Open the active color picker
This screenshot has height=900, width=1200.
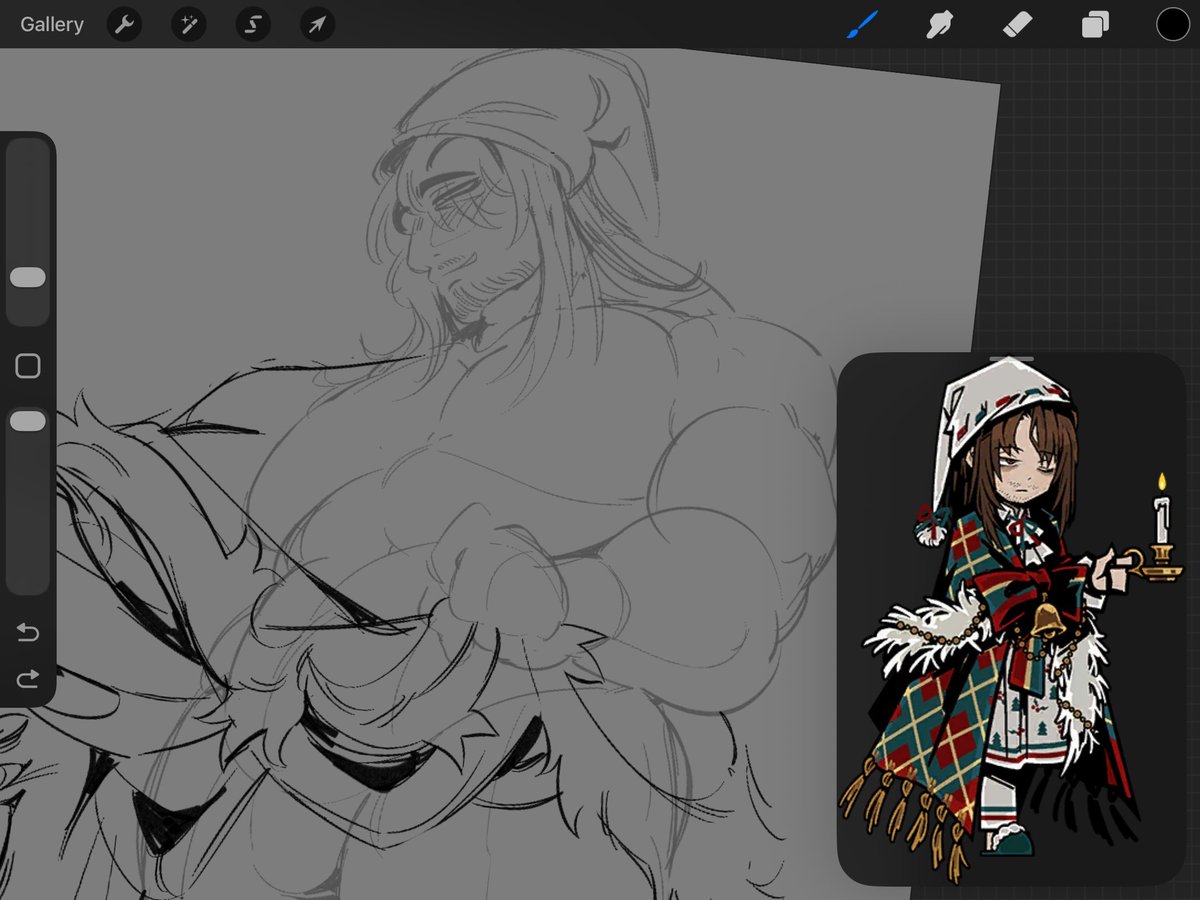(x=1173, y=24)
